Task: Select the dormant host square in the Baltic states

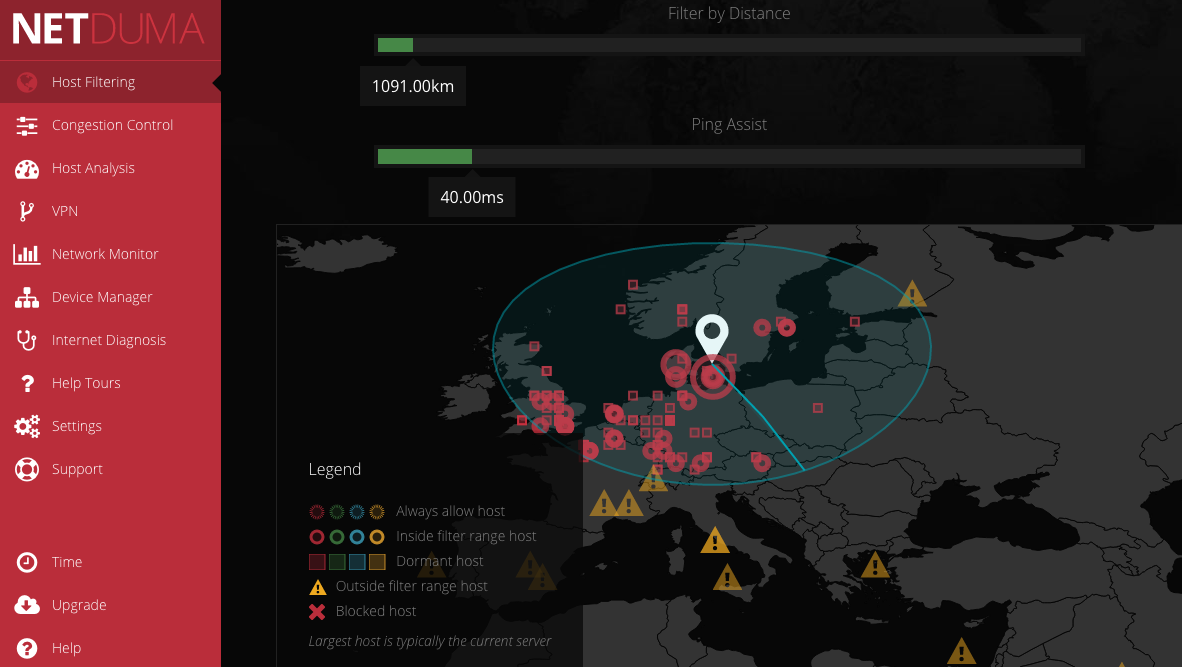Action: point(855,322)
